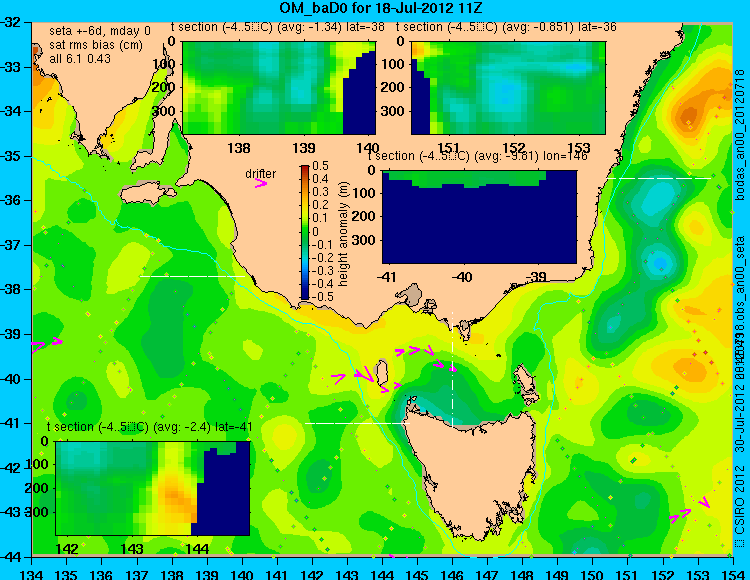This screenshot has height=580, width=750.
Task: Click the t section title with lat=-36
Action: [506, 27]
